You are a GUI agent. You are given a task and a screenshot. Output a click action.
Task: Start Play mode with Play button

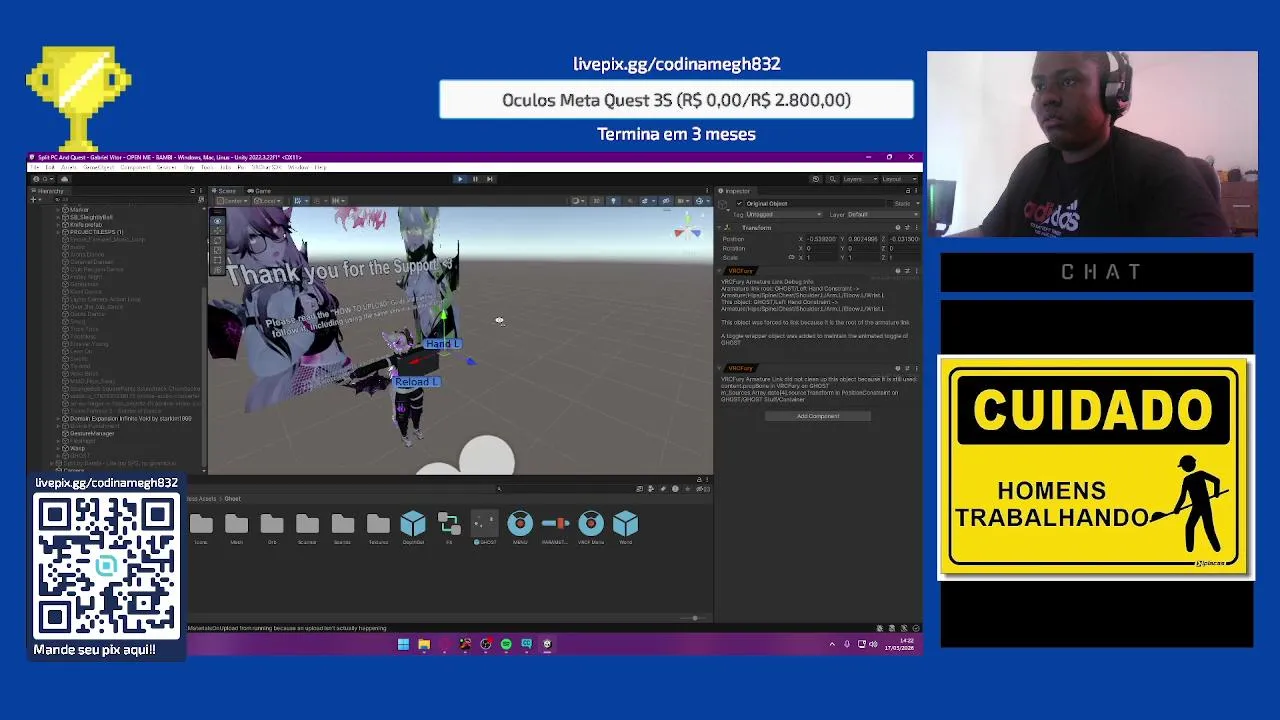click(460, 179)
